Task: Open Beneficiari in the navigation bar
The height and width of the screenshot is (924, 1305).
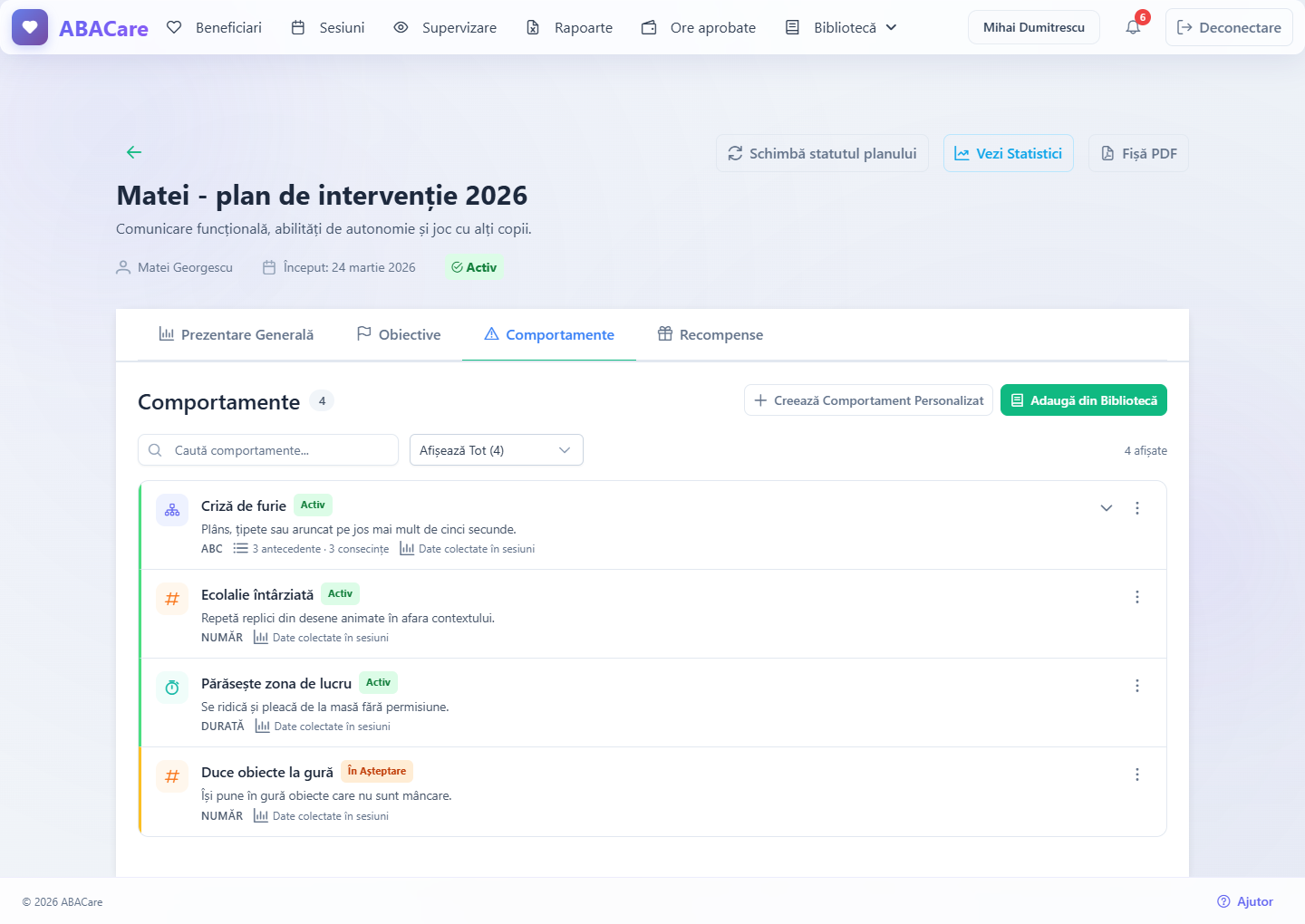Action: (215, 27)
